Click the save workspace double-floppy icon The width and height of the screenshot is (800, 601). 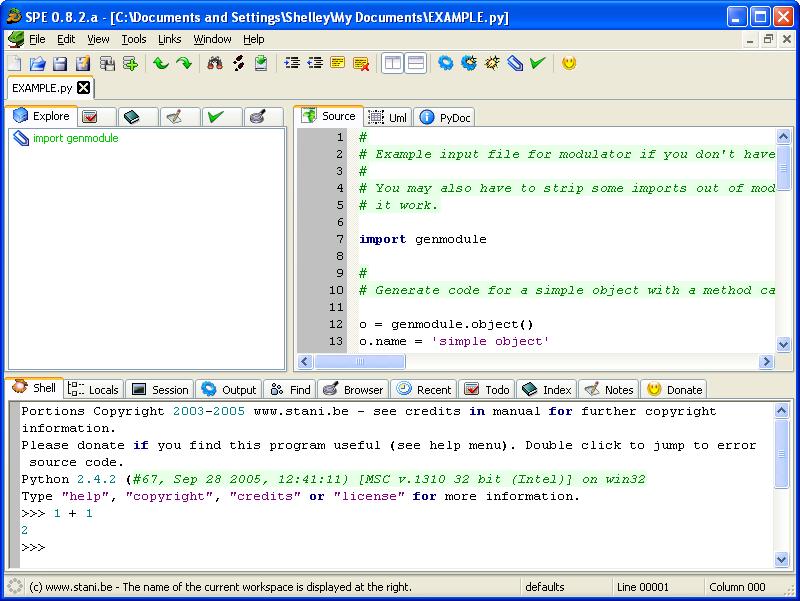point(107,63)
